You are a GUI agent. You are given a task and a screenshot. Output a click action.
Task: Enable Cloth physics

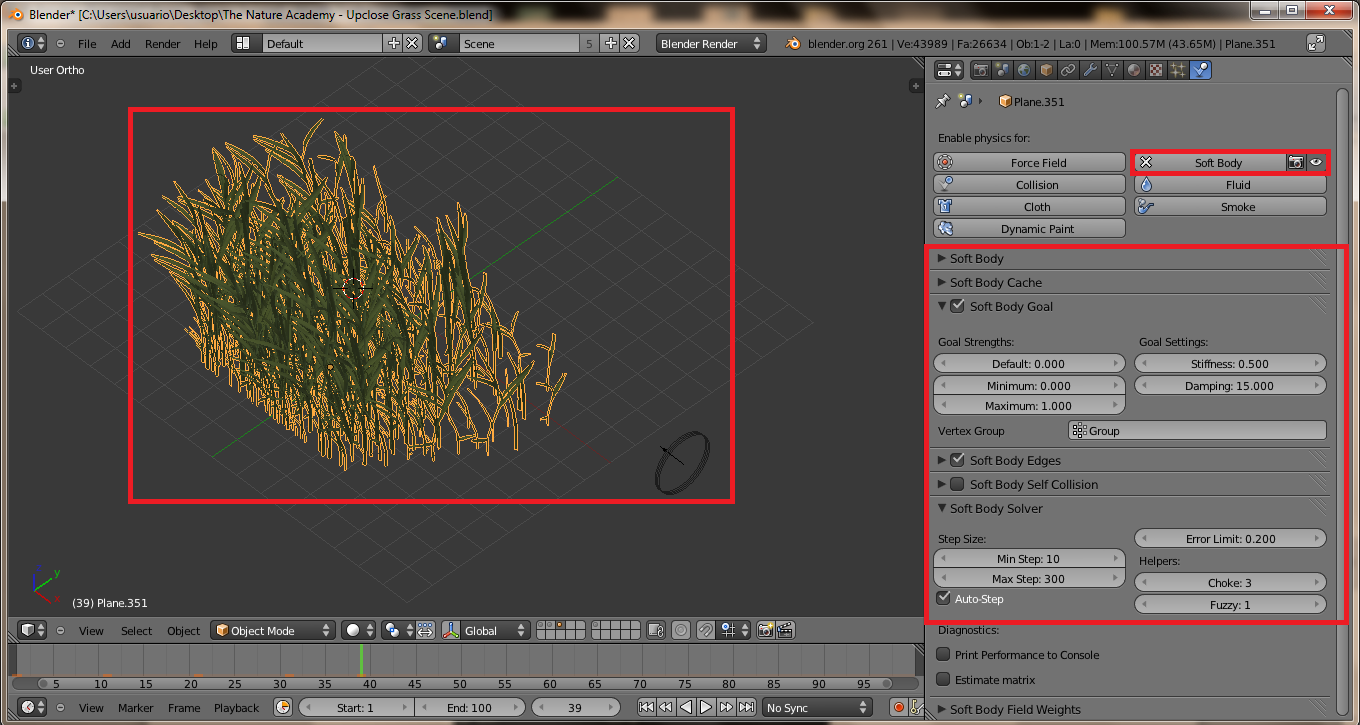[x=1030, y=207]
